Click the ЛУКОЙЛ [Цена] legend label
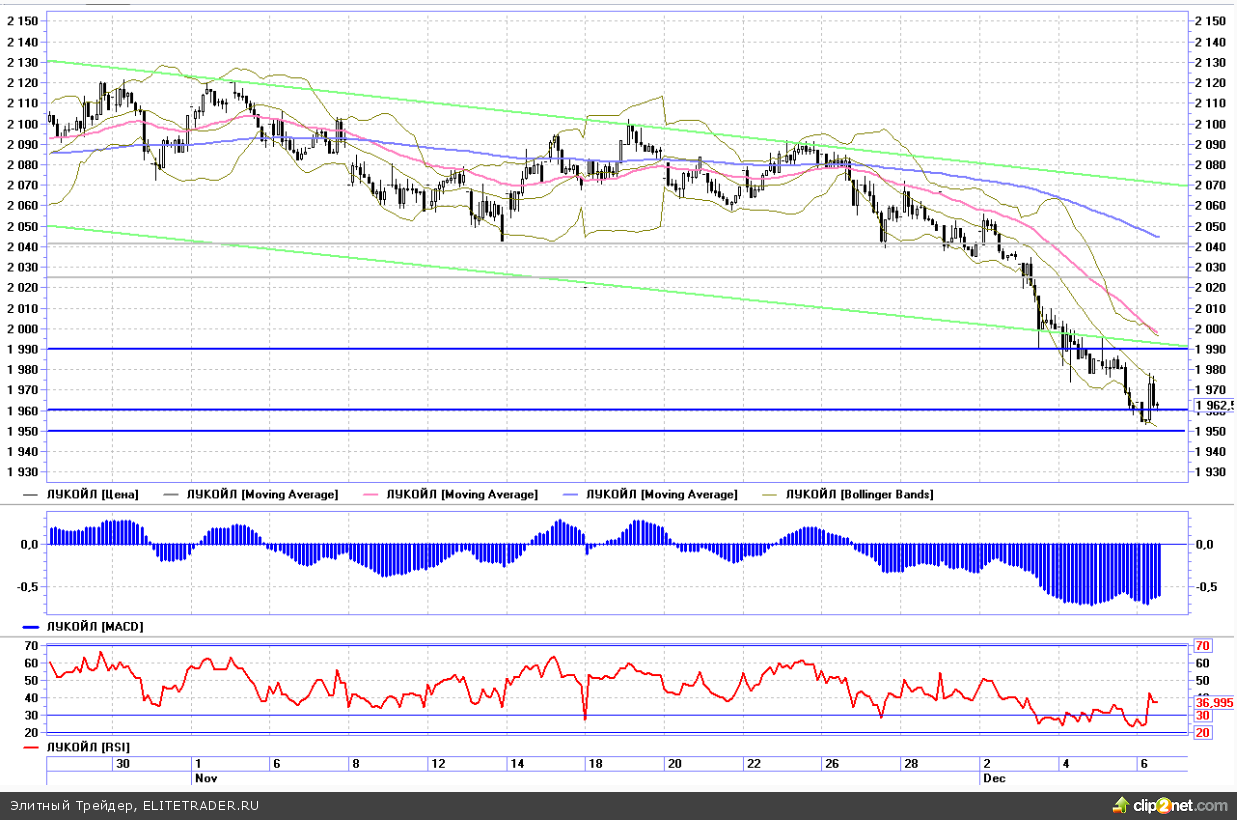Image resolution: width=1237 pixels, height=820 pixels. (92, 495)
